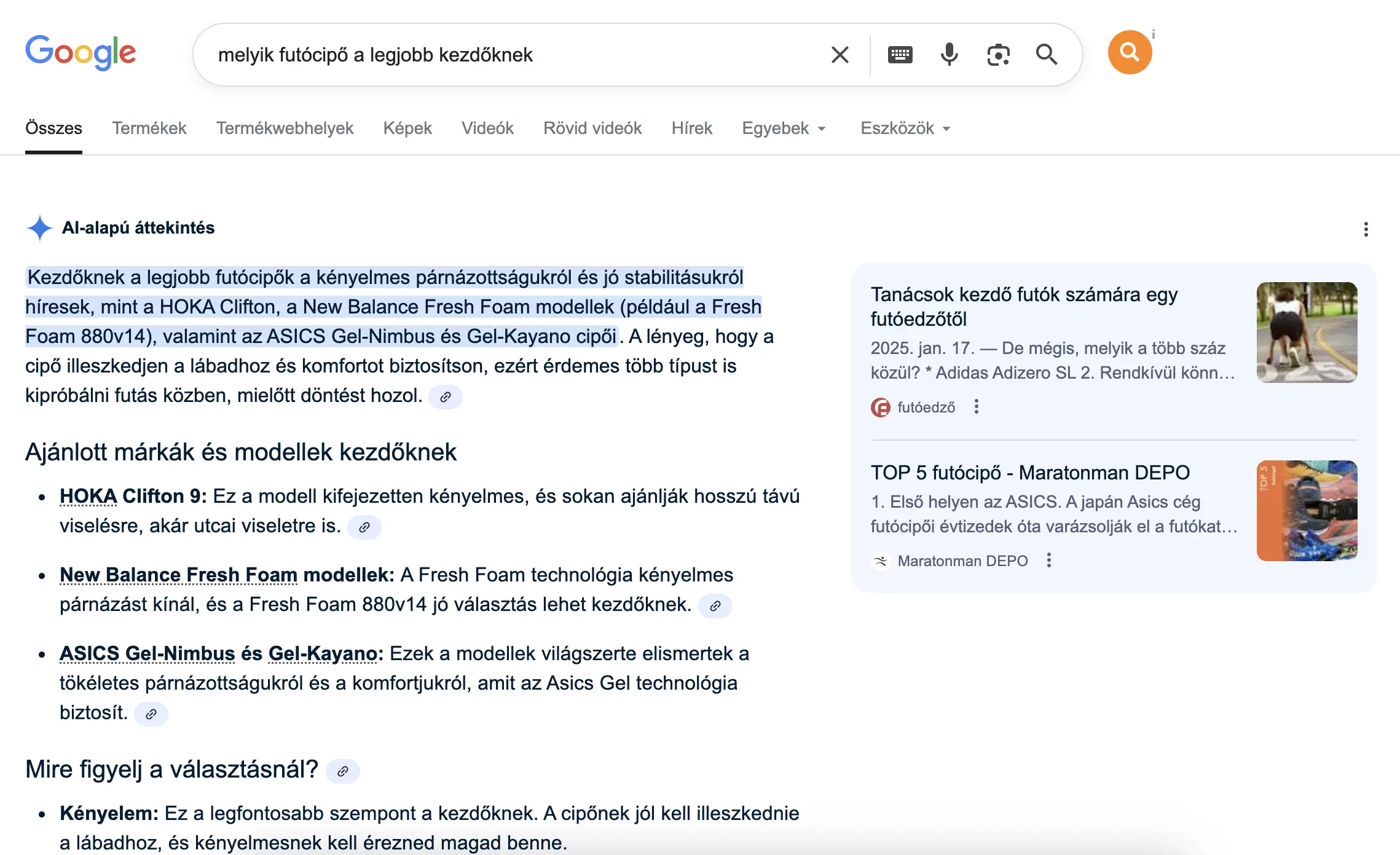Click the magnifying glass search icon
The height and width of the screenshot is (855, 1400).
[1047, 55]
